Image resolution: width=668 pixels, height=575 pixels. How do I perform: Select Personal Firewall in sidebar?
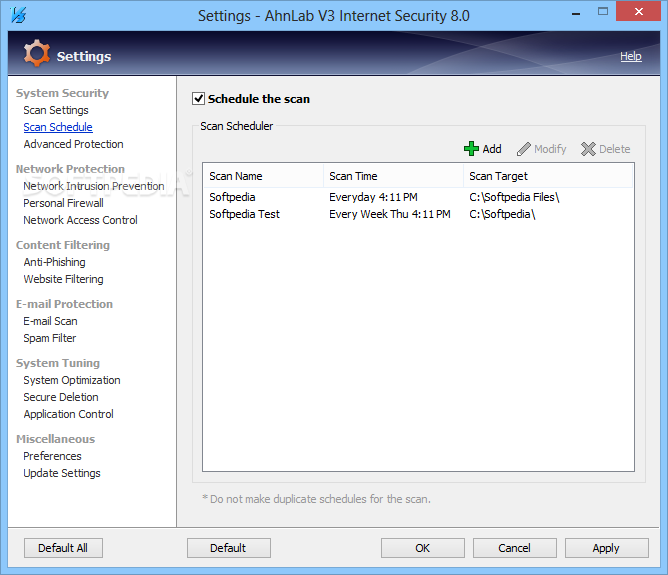[63, 203]
